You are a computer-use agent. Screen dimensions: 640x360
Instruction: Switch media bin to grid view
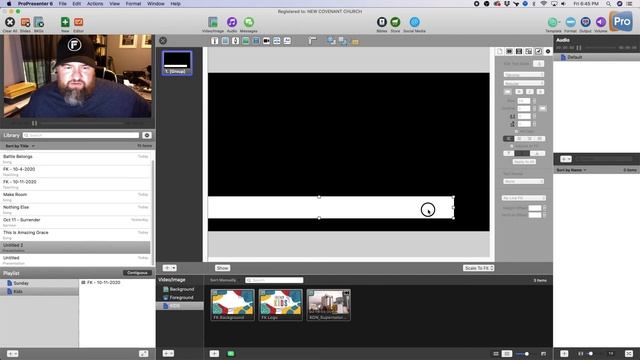pyautogui.click(x=507, y=353)
